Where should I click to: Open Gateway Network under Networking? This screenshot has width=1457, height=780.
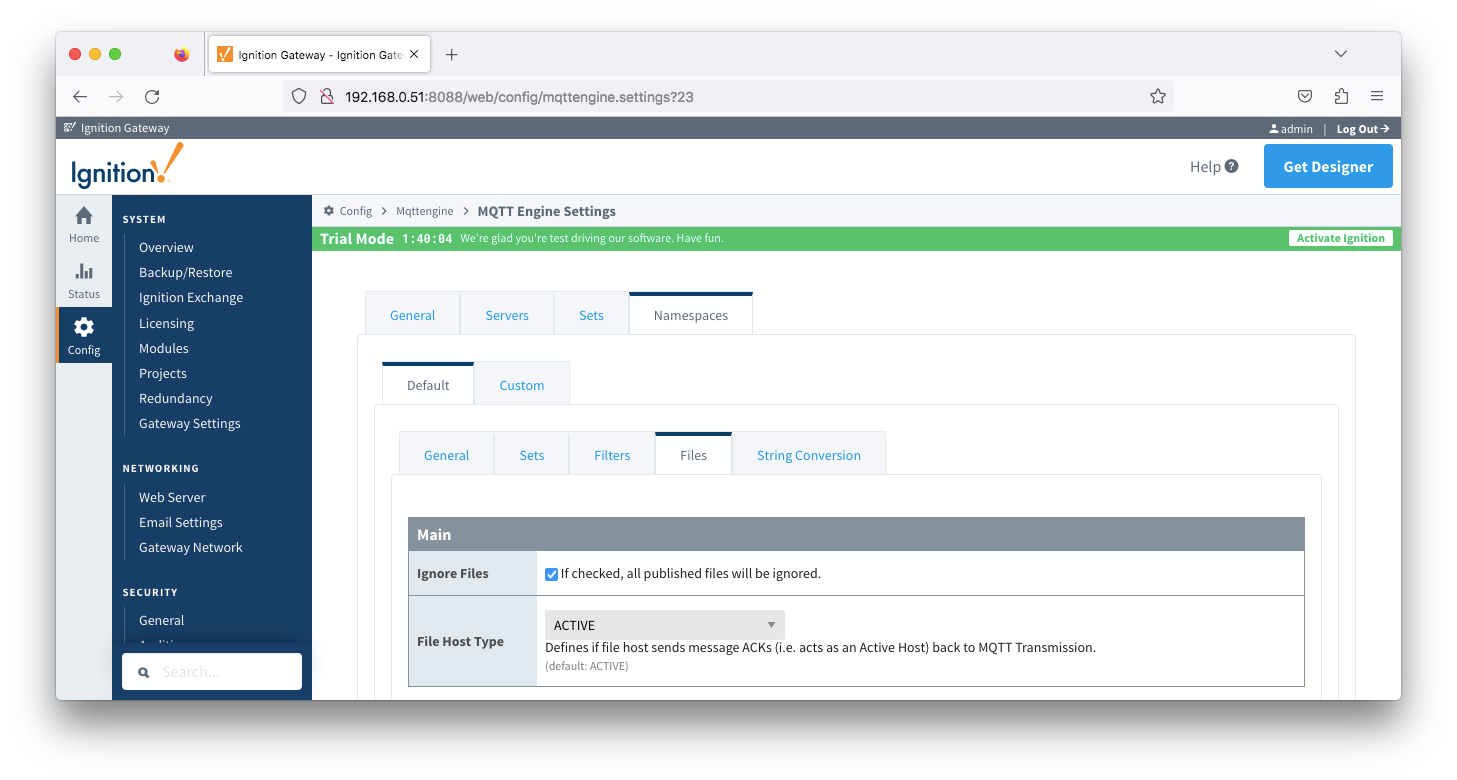[x=191, y=547]
